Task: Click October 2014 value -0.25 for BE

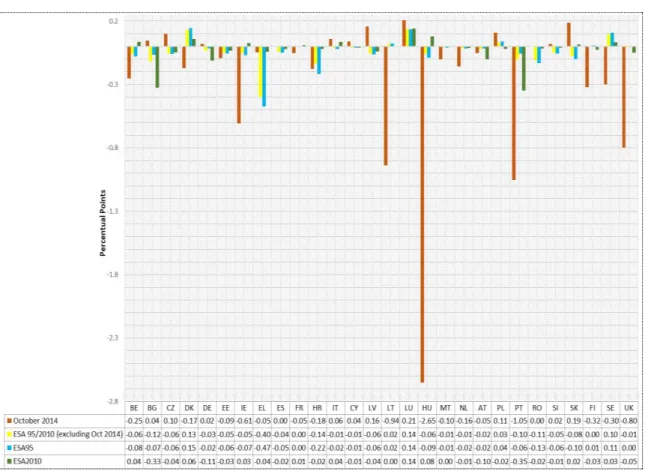Action: pos(134,421)
